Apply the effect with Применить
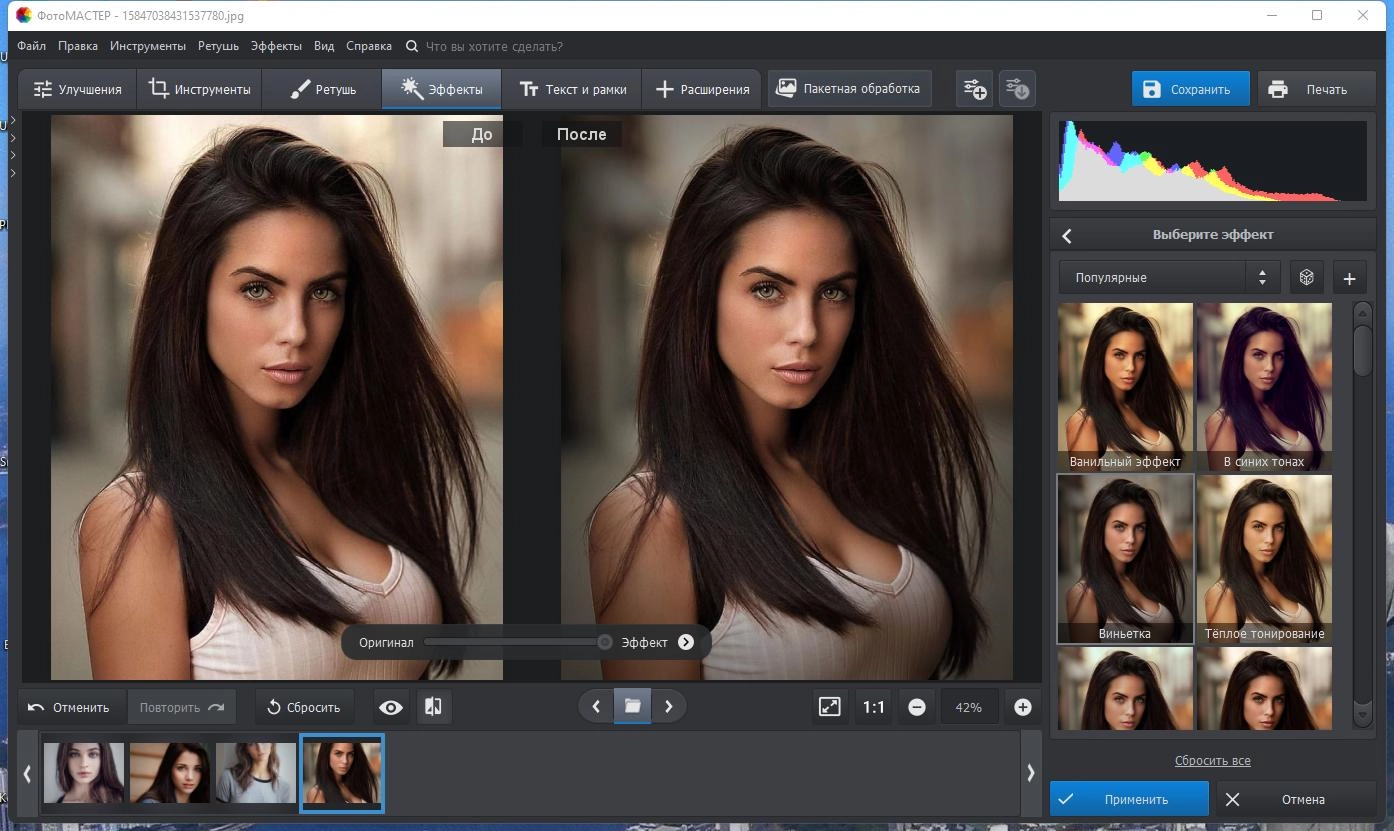The image size is (1394, 831). pos(1129,799)
